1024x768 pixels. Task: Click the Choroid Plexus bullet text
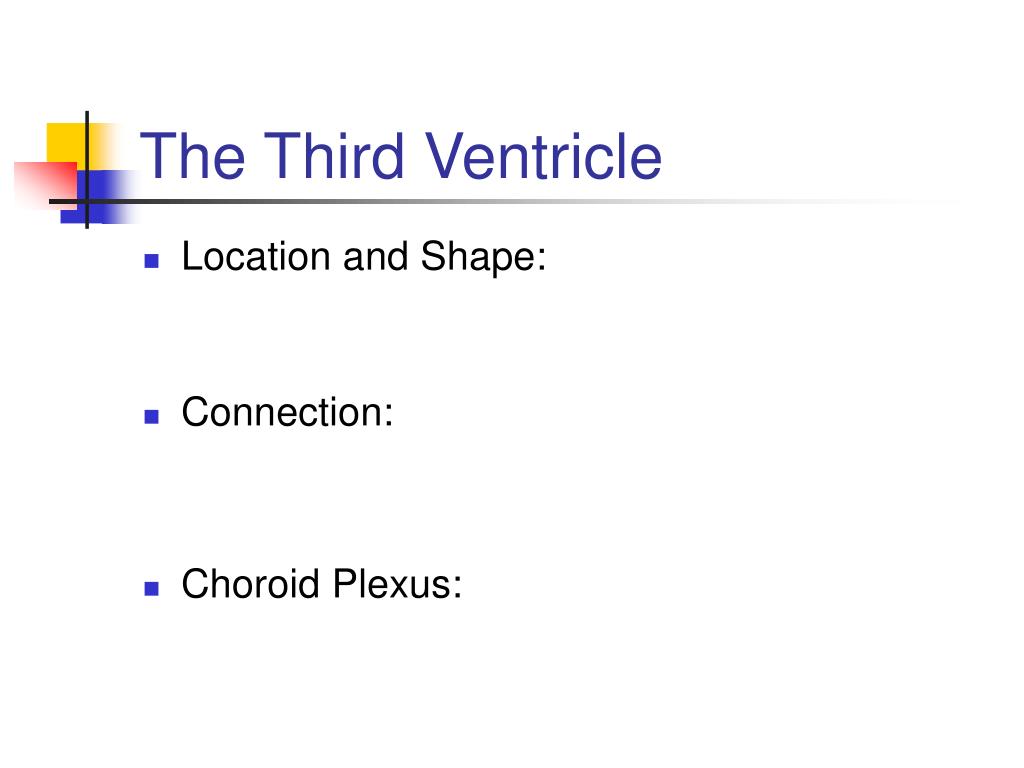click(x=321, y=584)
